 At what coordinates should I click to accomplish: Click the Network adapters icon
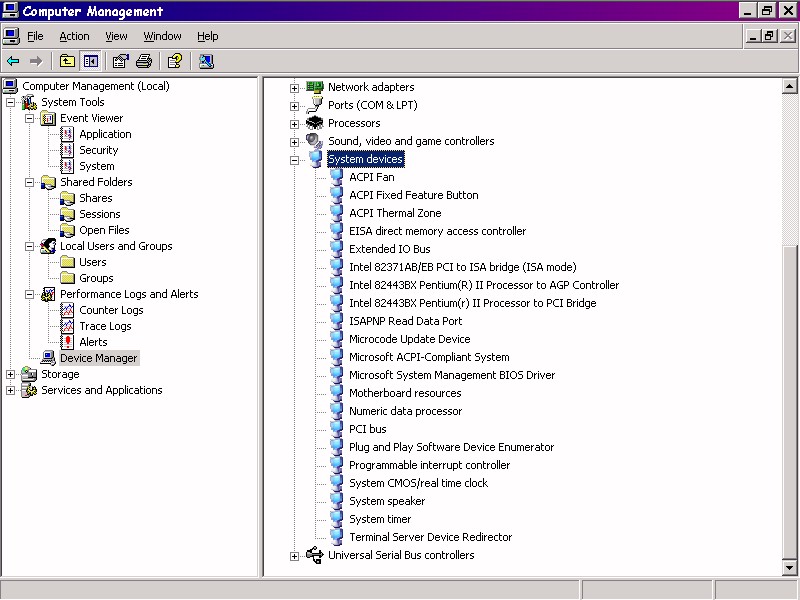coord(315,87)
